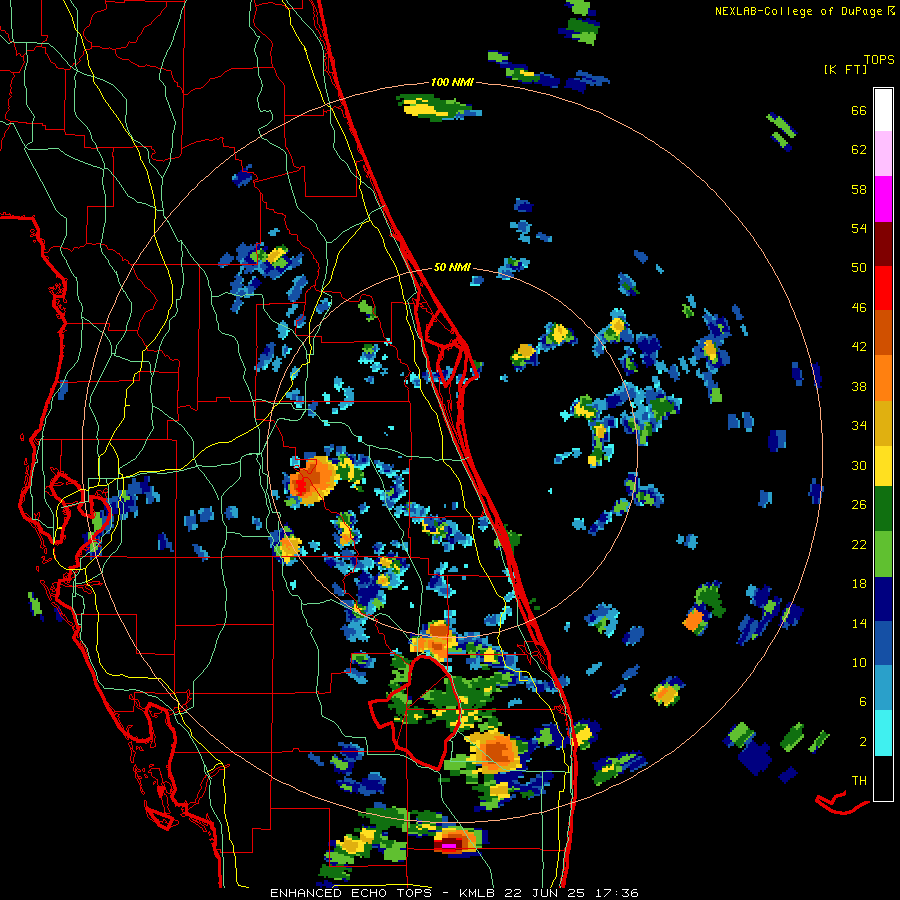
Task: Click the 66 value on the legend scale
Action: click(859, 110)
